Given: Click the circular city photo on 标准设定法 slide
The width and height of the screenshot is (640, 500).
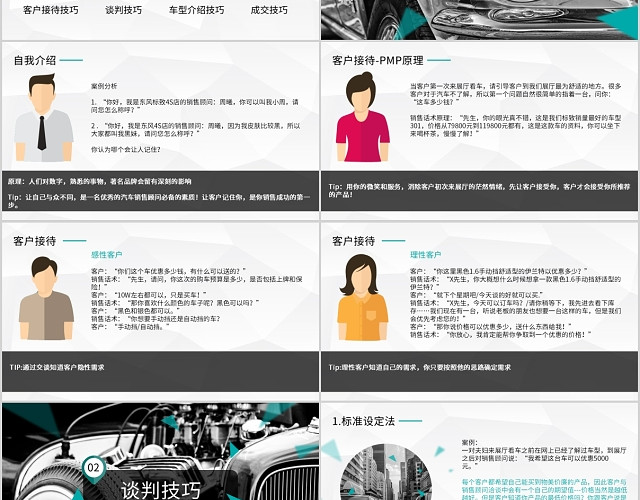Looking at the screenshot, I should point(386,472).
